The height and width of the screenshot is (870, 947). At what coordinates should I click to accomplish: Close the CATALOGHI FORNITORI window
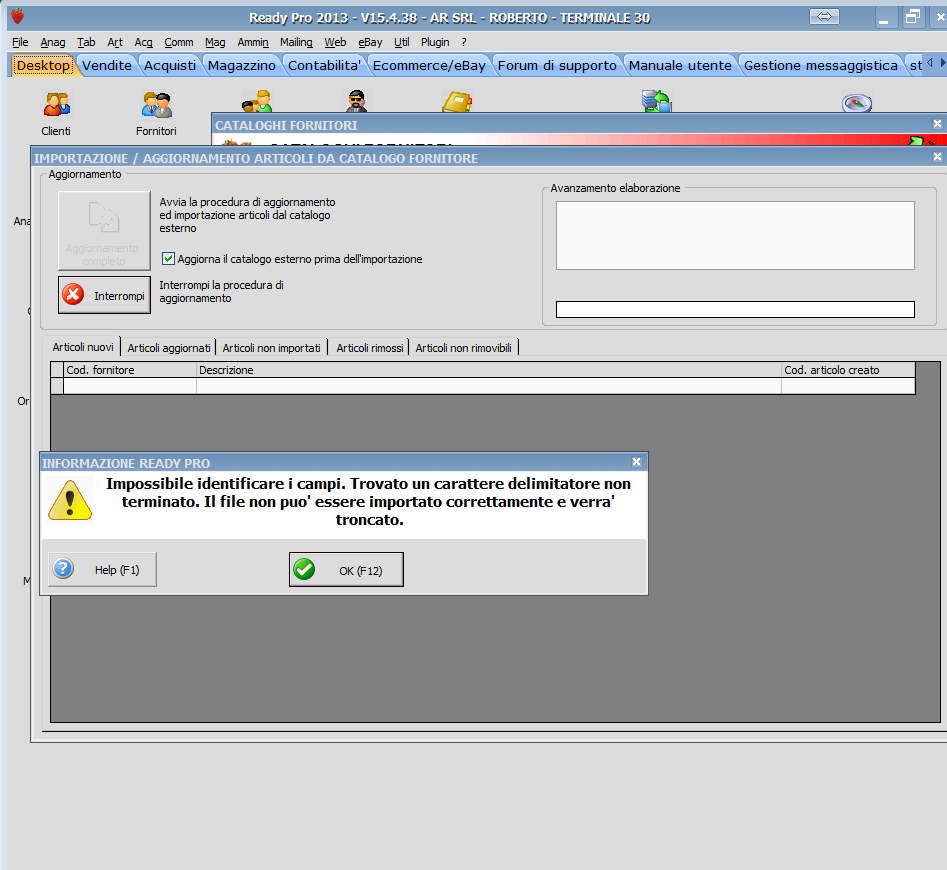click(937, 124)
